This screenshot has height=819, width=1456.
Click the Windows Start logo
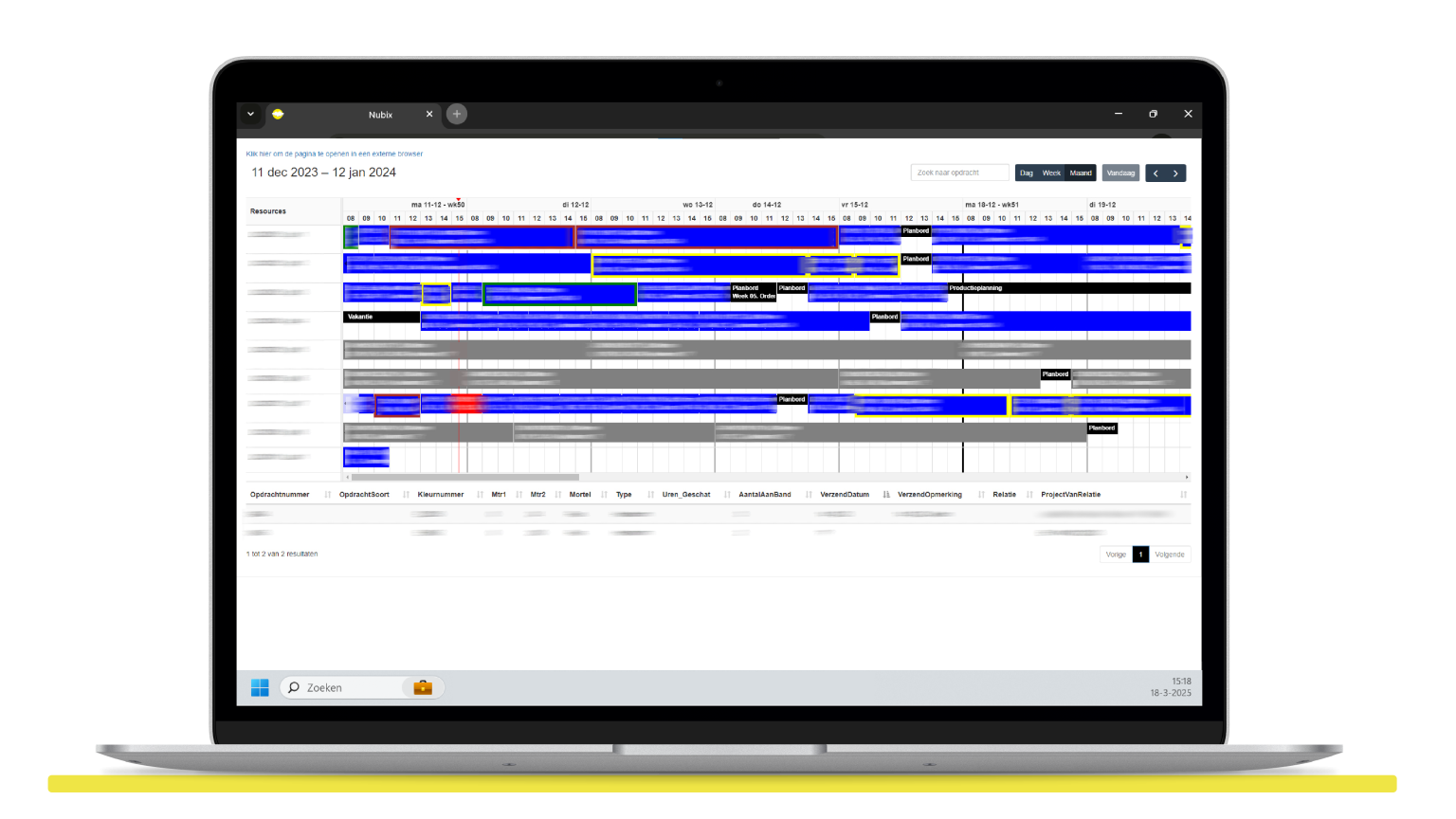[260, 687]
